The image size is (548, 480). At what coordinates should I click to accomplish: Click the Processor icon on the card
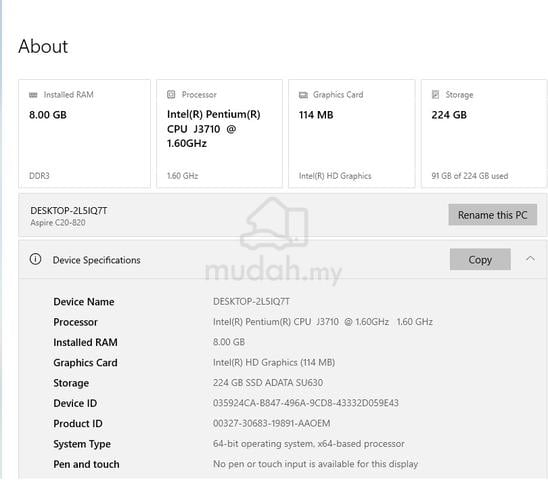click(x=171, y=94)
